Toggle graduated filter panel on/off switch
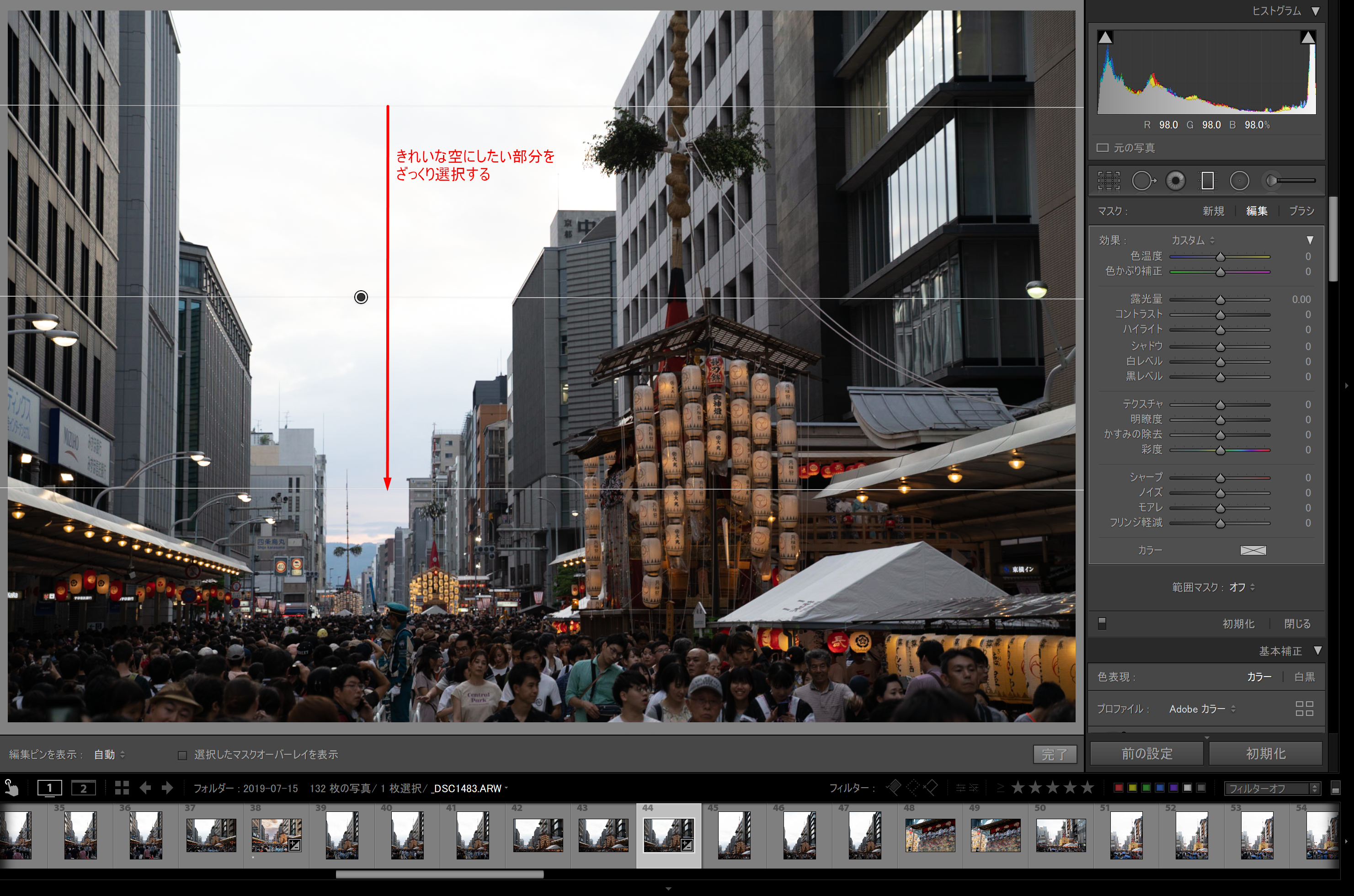Screen dimensions: 1354x896 (x=1102, y=623)
